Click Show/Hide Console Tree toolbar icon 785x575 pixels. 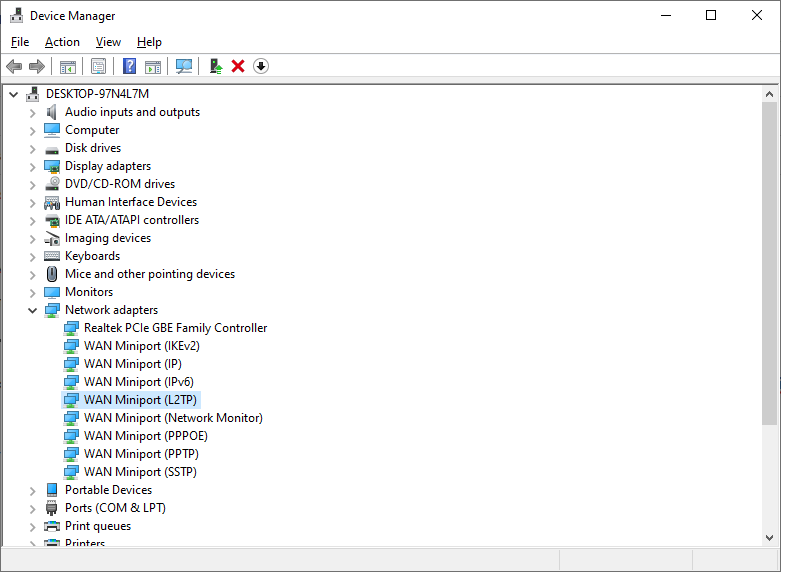pos(67,66)
